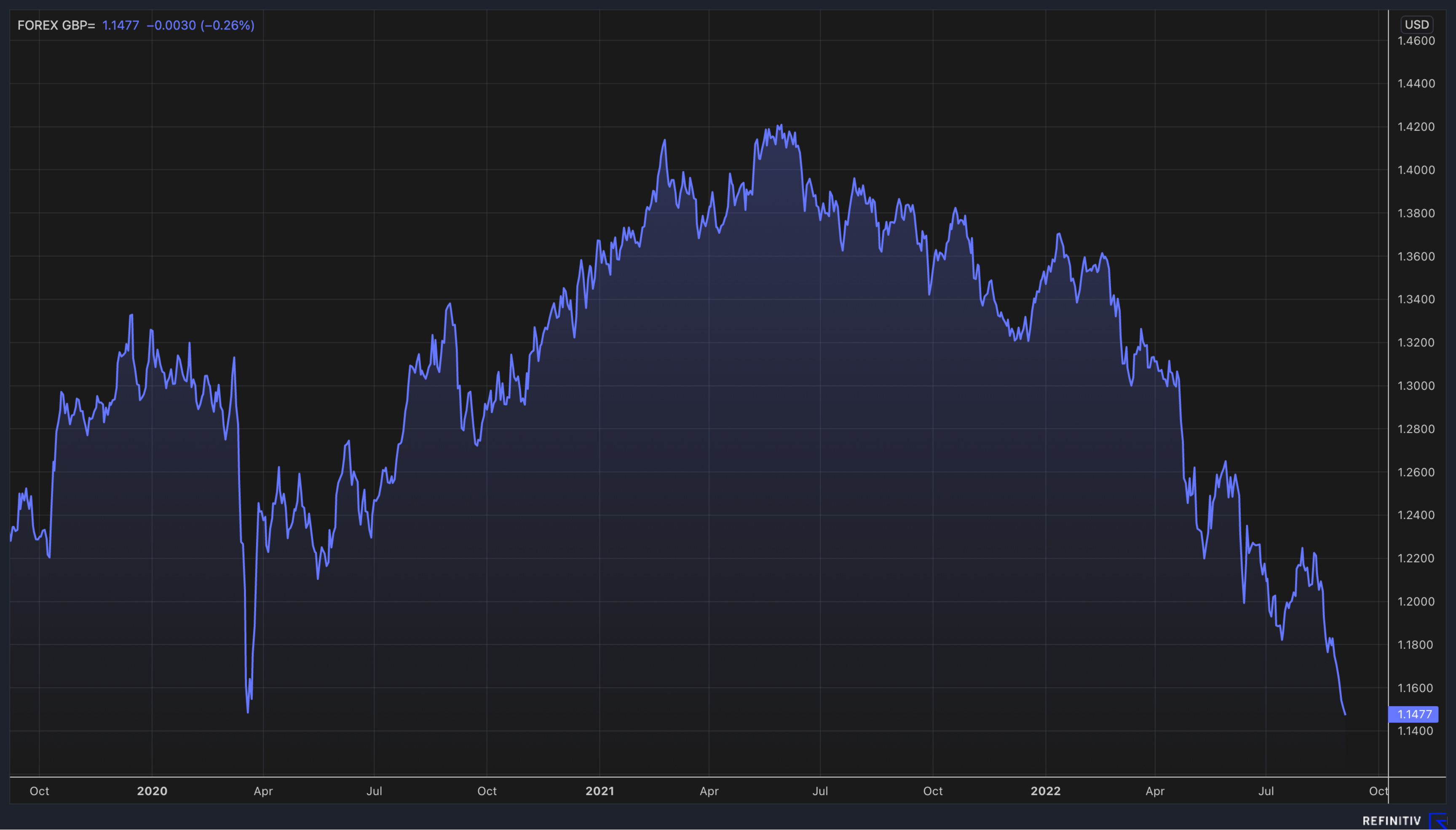Click the latest data point at line end

(x=1346, y=714)
